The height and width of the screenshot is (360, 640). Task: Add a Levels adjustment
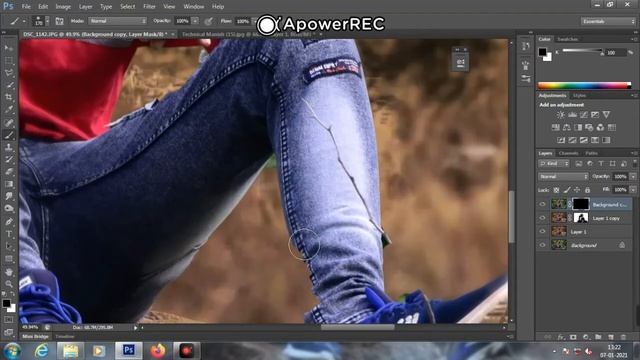click(x=572, y=115)
